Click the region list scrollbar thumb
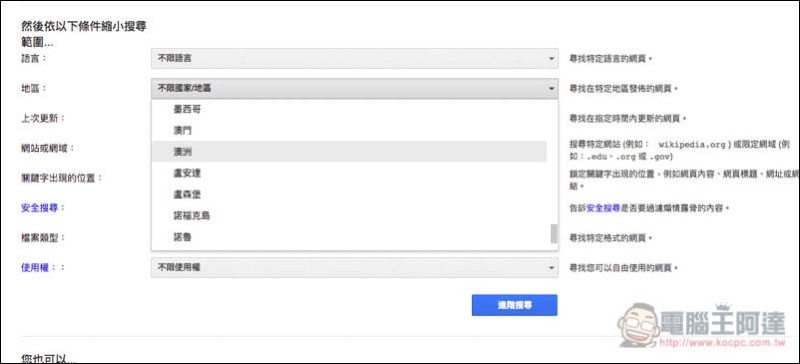This screenshot has width=800, height=364. tap(554, 234)
